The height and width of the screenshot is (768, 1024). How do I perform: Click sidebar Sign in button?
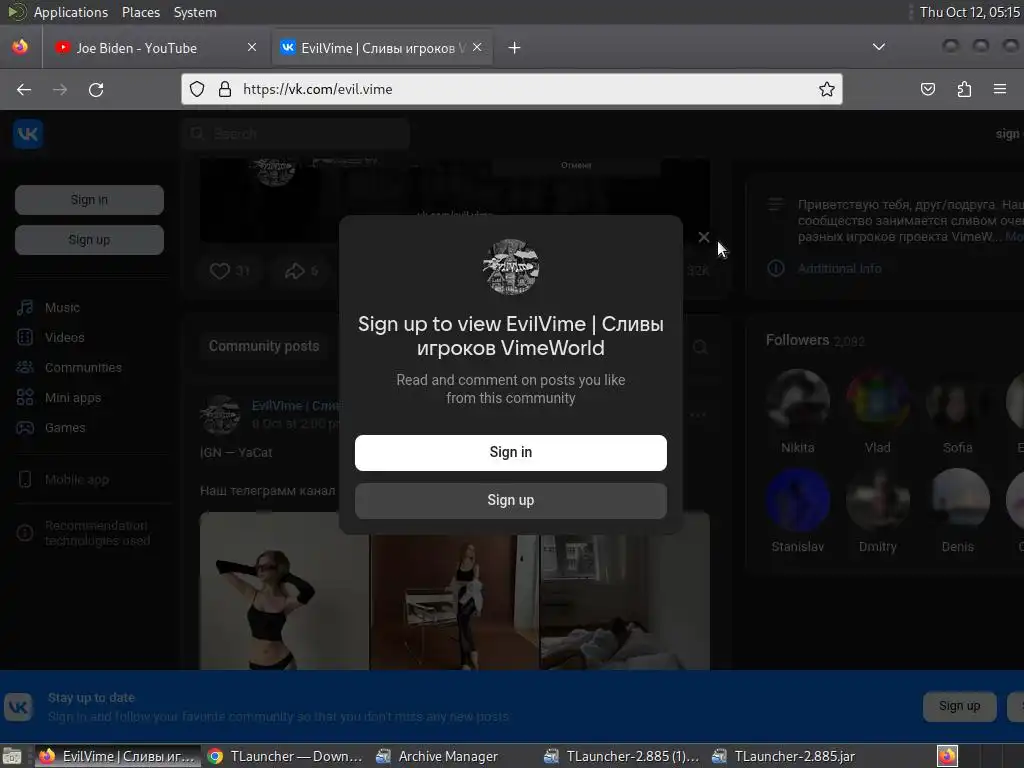point(89,200)
